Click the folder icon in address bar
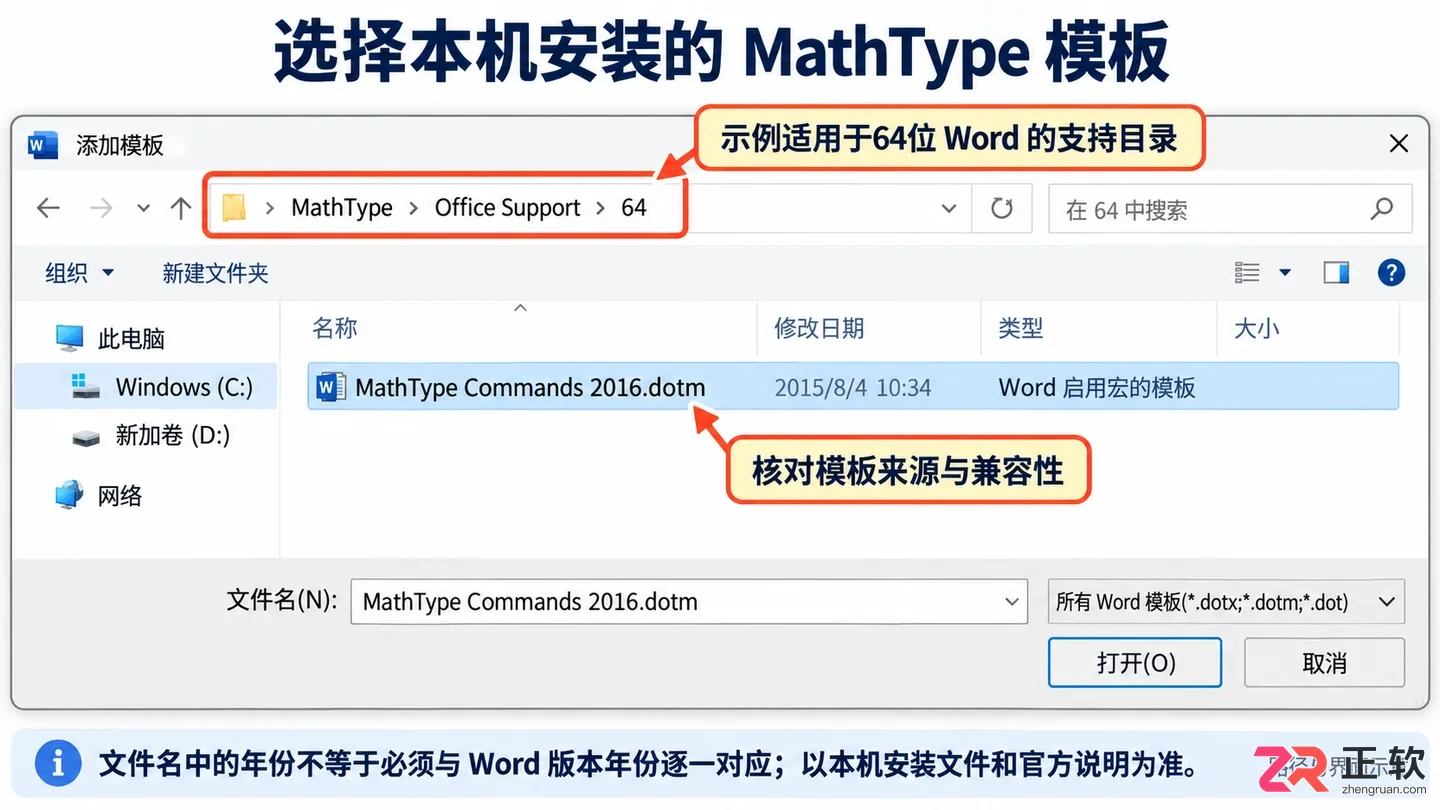 pyautogui.click(x=234, y=208)
